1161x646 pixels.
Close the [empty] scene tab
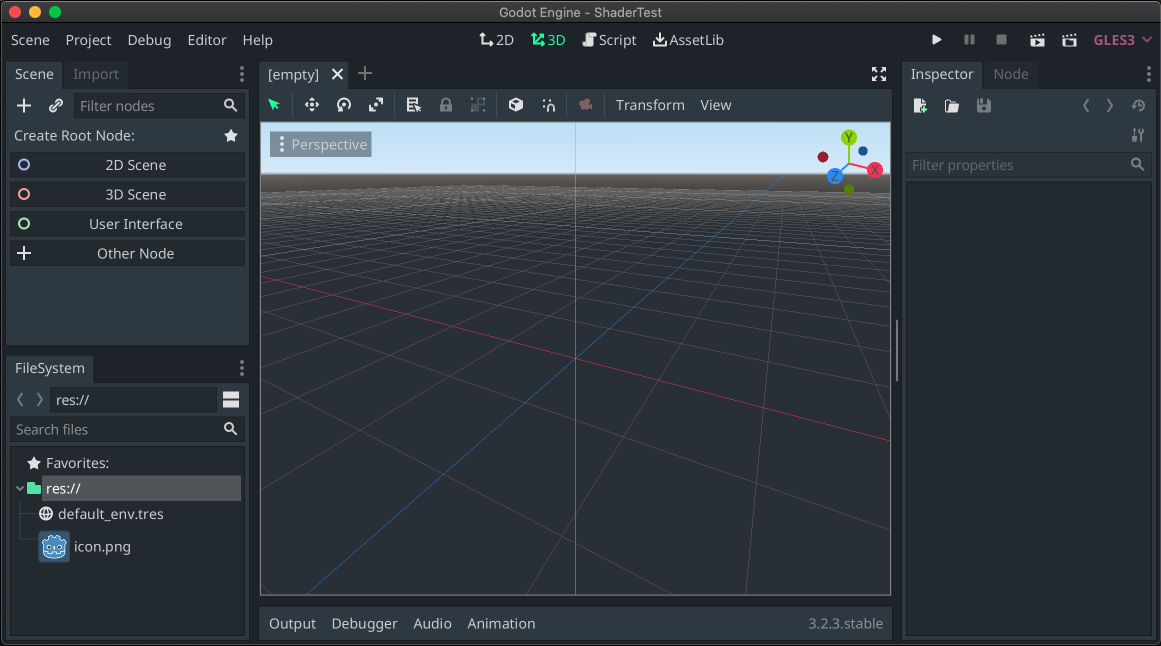tap(338, 74)
